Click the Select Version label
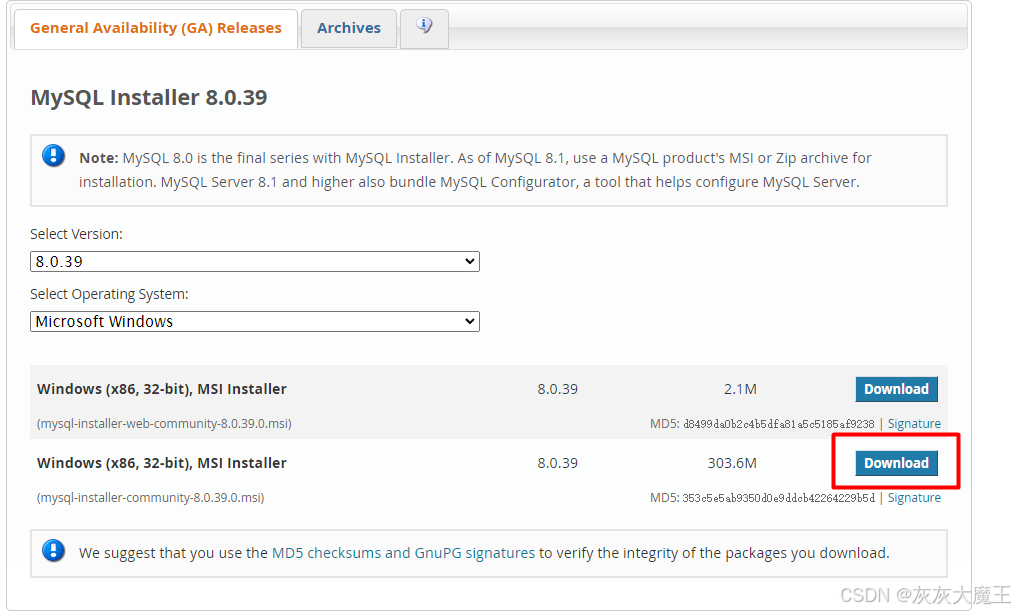Image resolution: width=1015 pixels, height=613 pixels. [76, 234]
